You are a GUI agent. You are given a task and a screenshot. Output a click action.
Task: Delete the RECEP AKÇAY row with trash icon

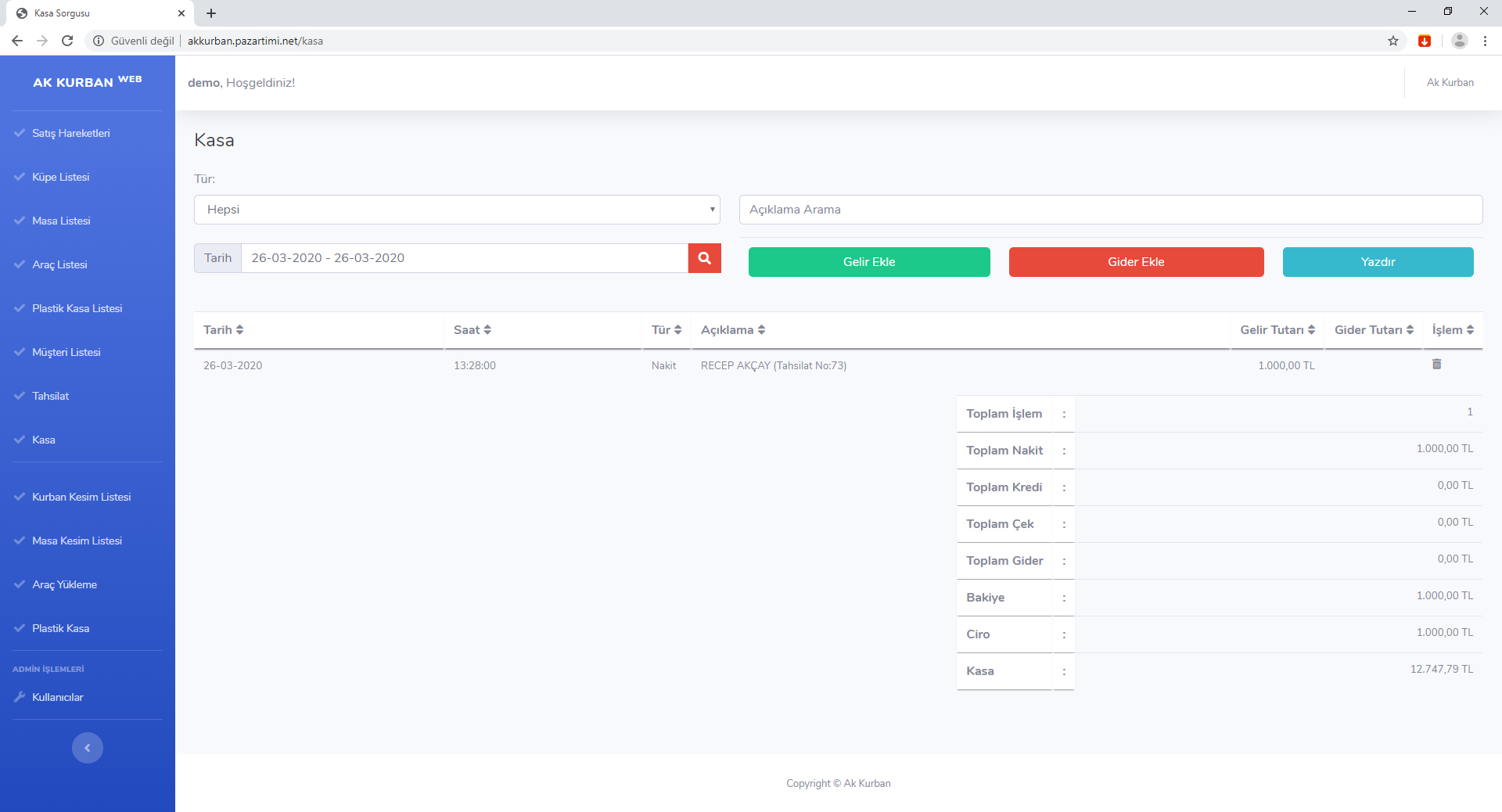pos(1436,365)
